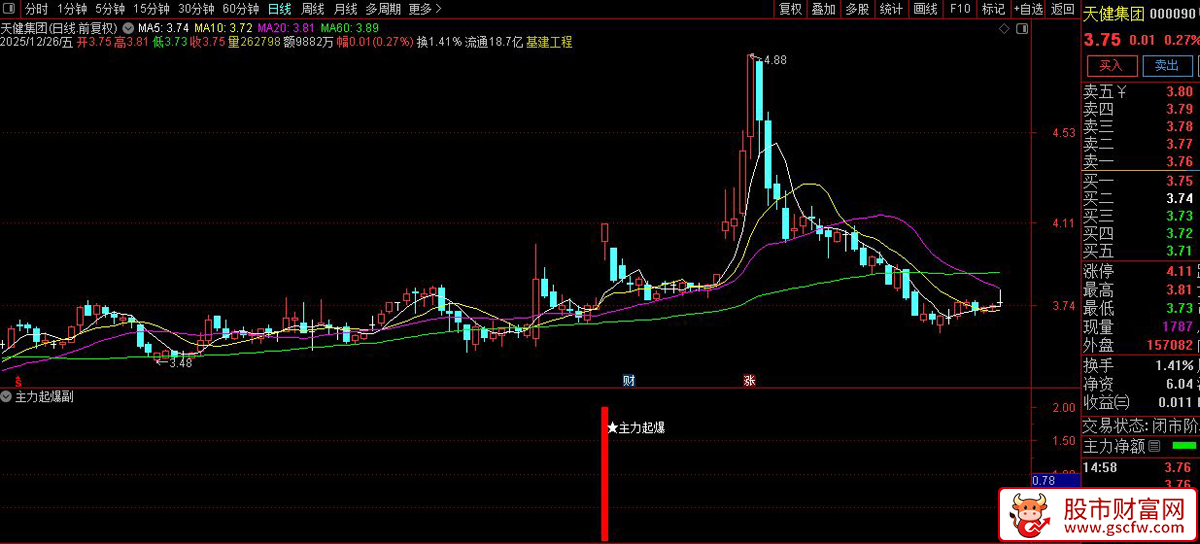Open the 主力净额 list icon
Screen dimensions: 1200x544
point(1153,445)
